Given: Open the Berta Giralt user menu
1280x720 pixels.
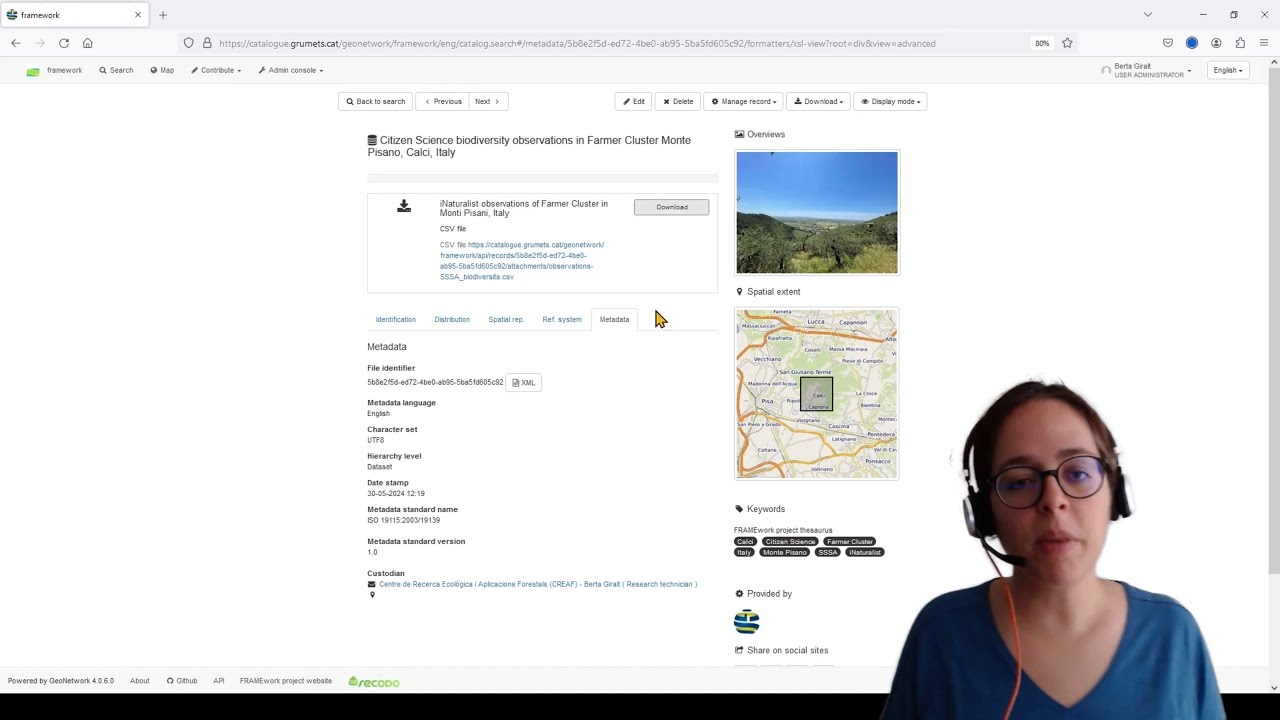Looking at the screenshot, I should [x=1146, y=70].
